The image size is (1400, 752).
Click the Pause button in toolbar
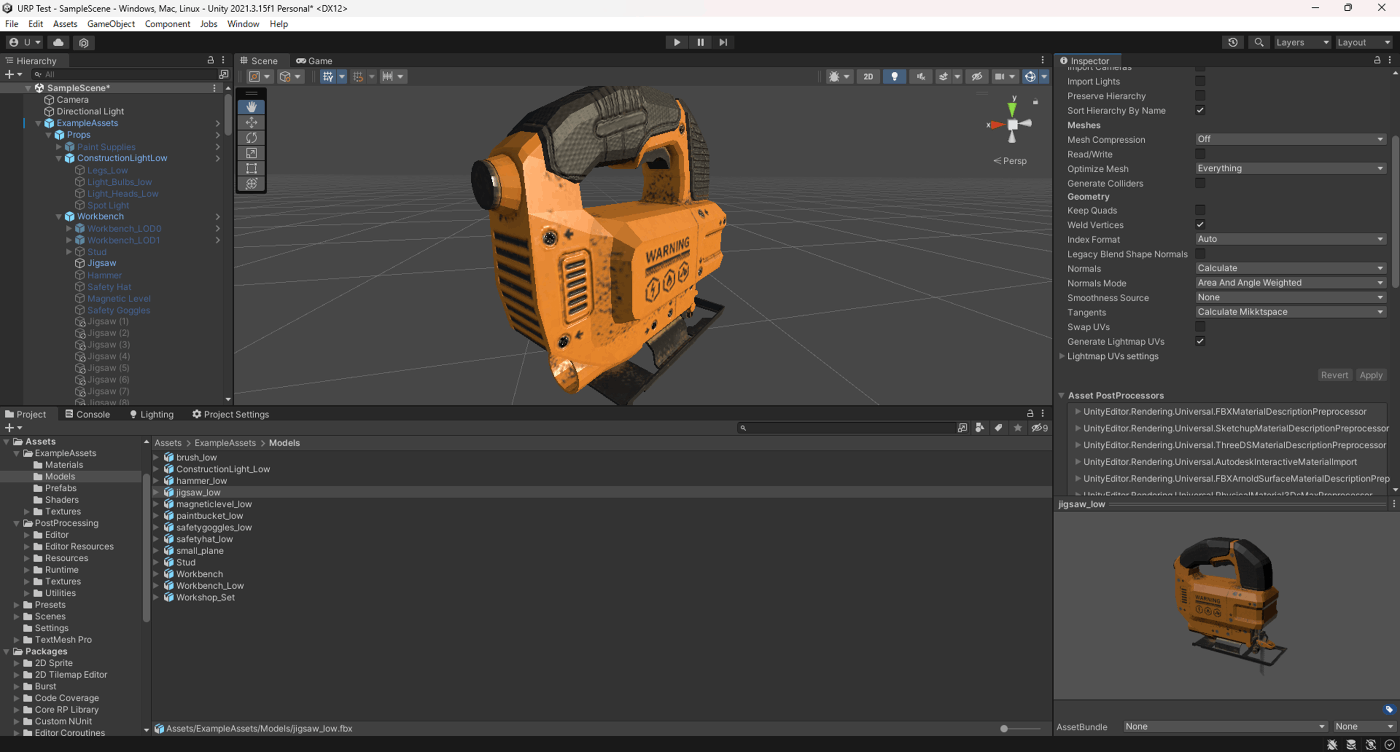click(x=700, y=42)
